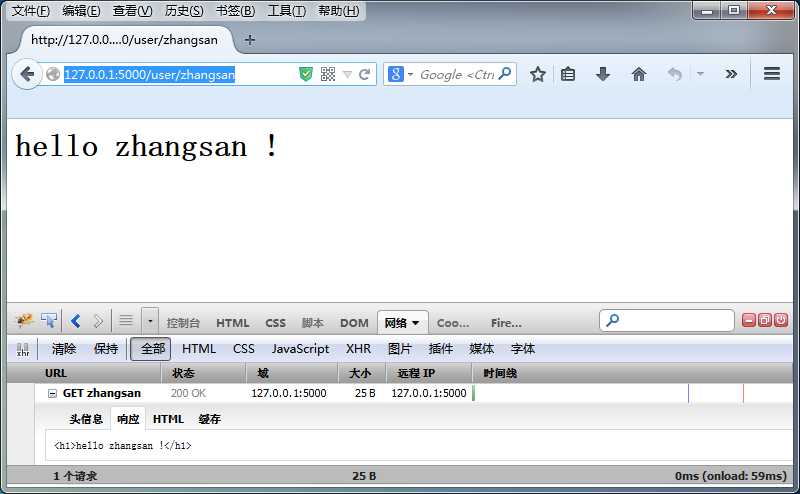Click the Firebug bug icon

click(x=24, y=320)
